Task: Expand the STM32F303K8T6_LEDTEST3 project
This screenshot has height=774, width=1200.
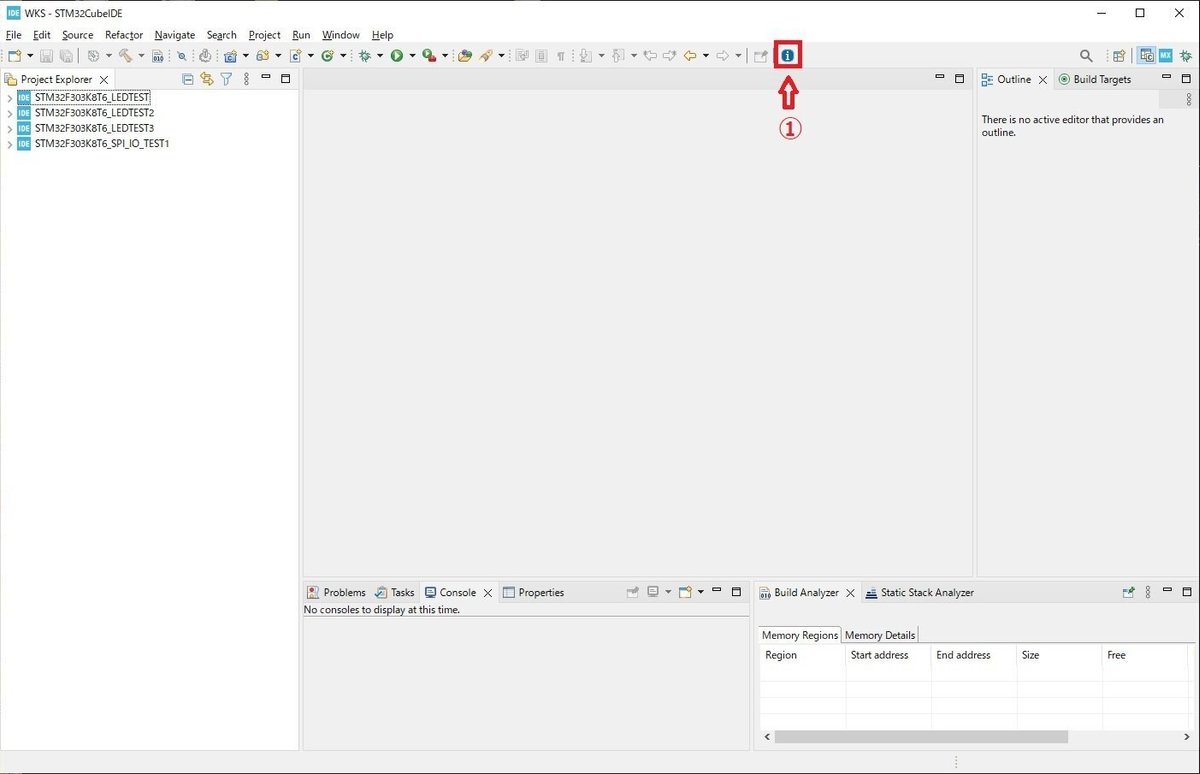Action: (x=9, y=129)
